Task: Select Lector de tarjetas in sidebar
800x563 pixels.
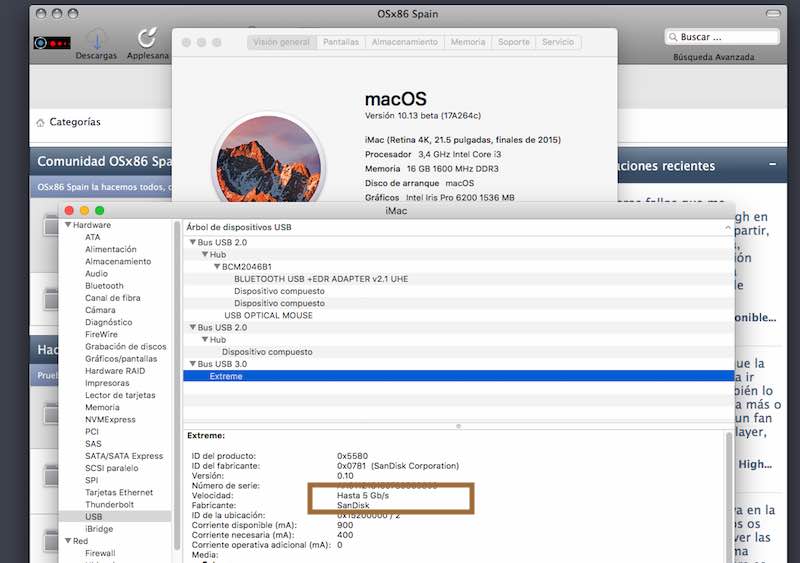Action: coord(120,395)
